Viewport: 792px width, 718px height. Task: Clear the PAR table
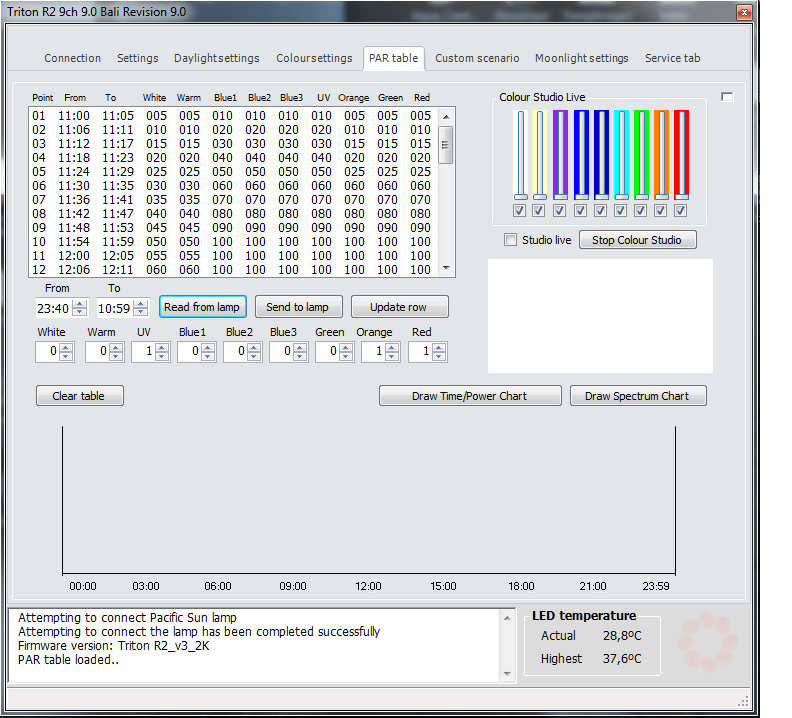click(x=79, y=396)
